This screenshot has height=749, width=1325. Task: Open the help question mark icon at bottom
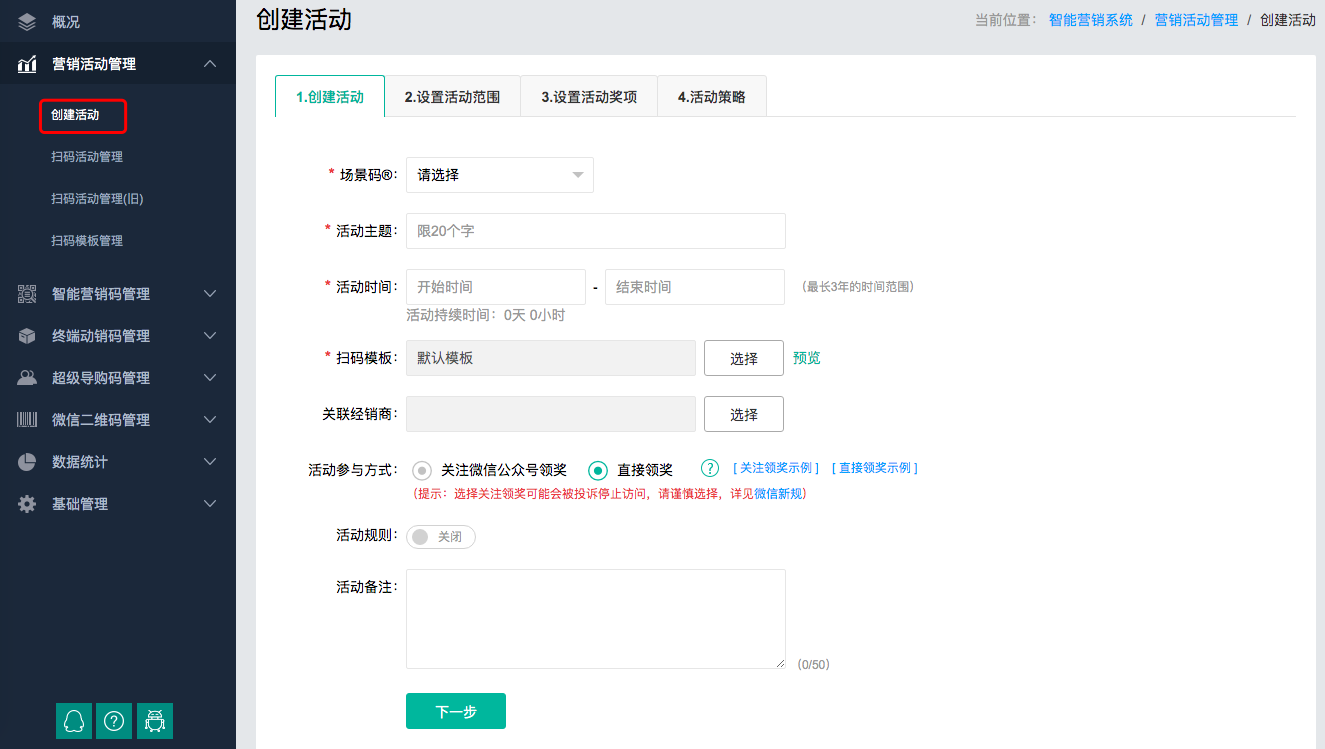coord(114,720)
